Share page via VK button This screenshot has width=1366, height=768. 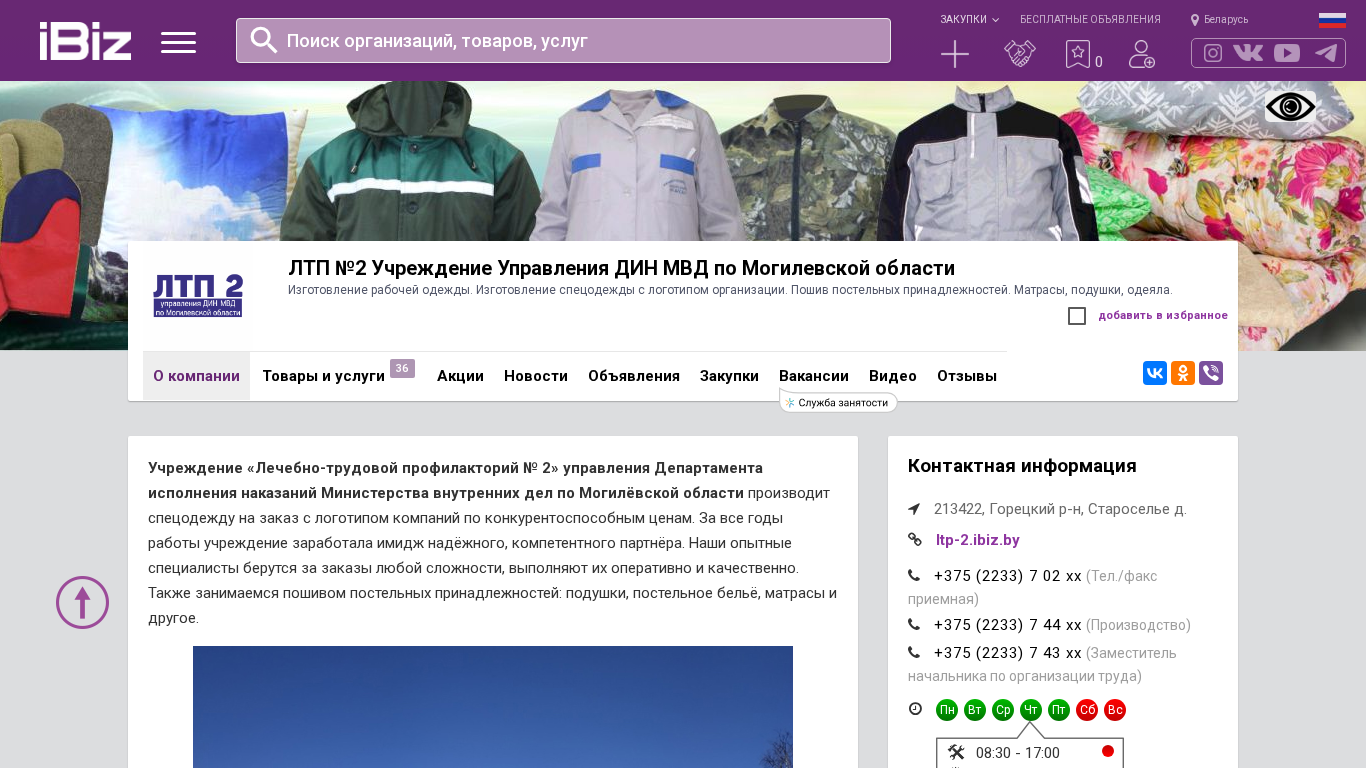(1155, 373)
